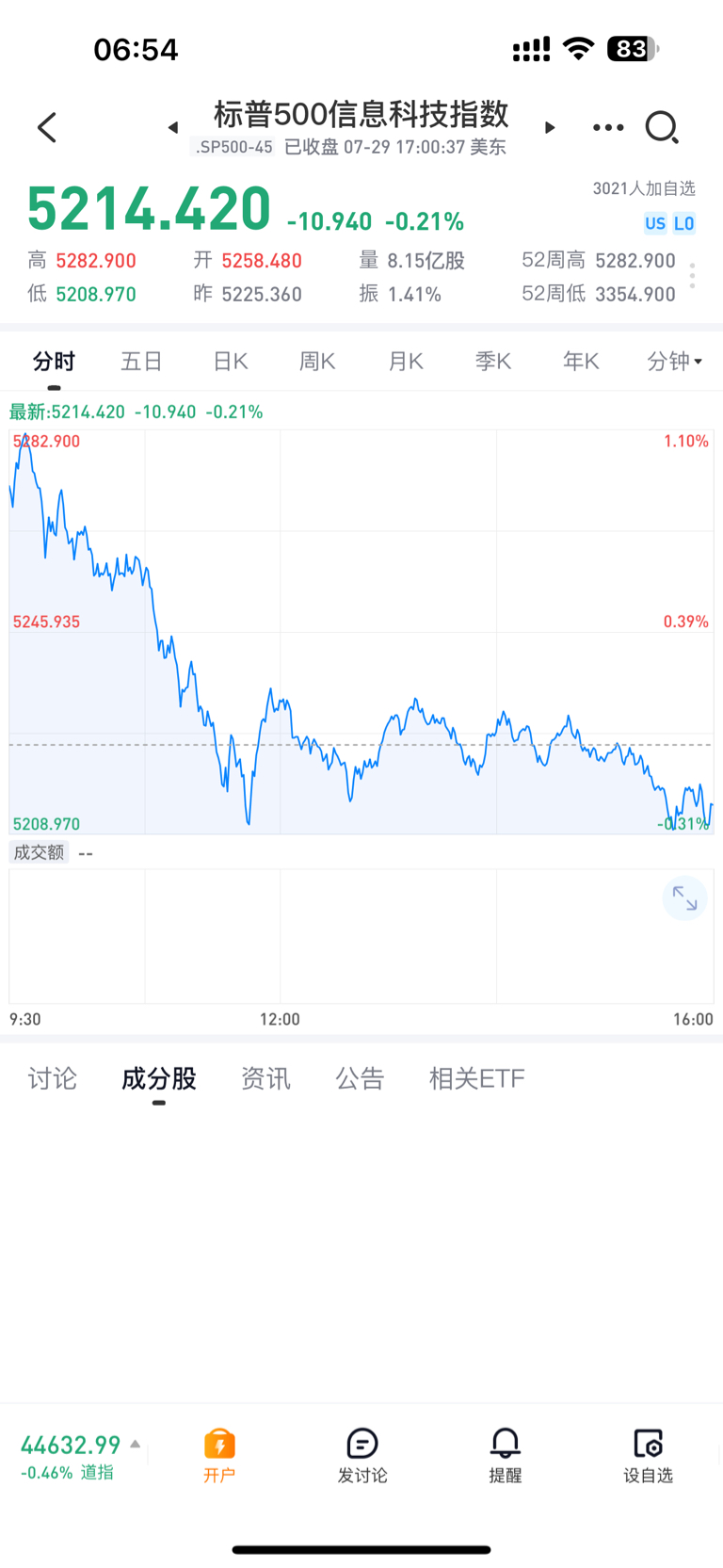
Task: Go to previous index with left triangle
Action: coord(173,127)
